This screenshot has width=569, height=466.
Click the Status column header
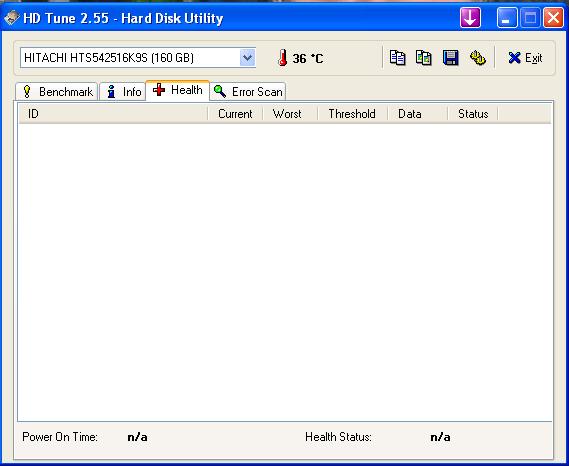click(473, 114)
